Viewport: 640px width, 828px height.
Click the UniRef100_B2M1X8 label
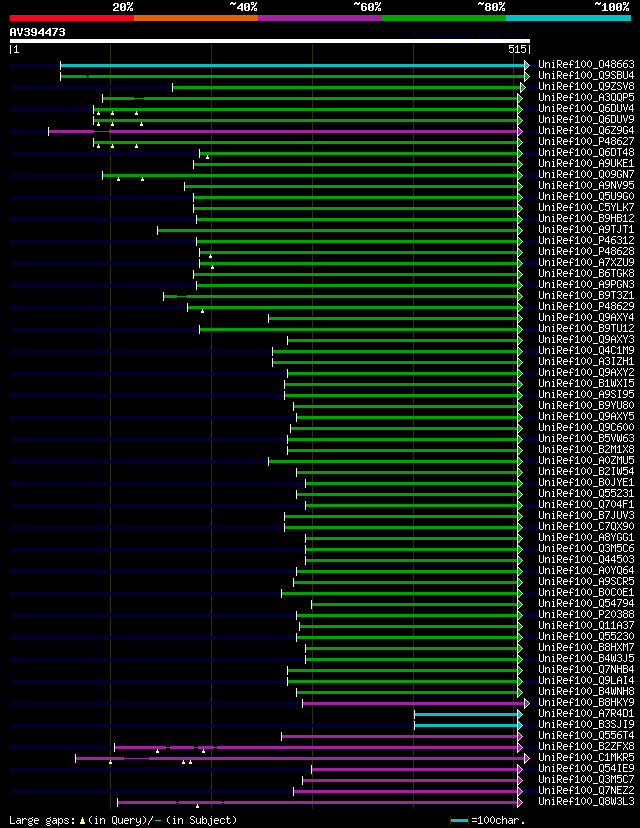[x=586, y=449]
